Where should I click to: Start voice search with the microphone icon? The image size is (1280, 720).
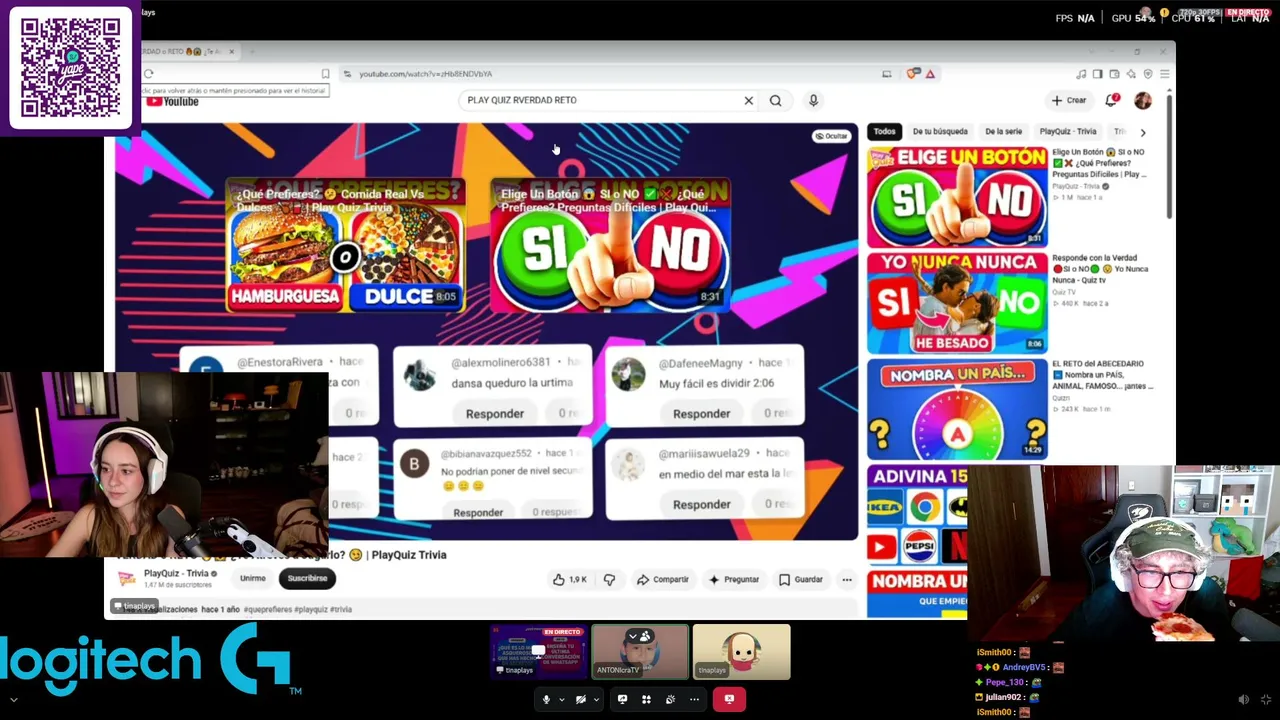pyautogui.click(x=813, y=100)
